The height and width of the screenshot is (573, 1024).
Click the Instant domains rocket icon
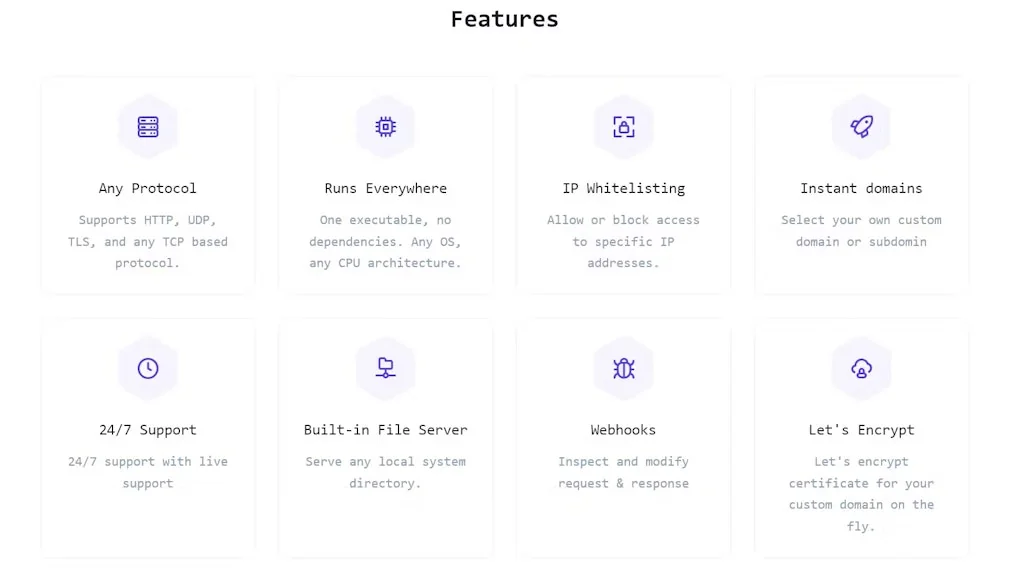tap(861, 127)
